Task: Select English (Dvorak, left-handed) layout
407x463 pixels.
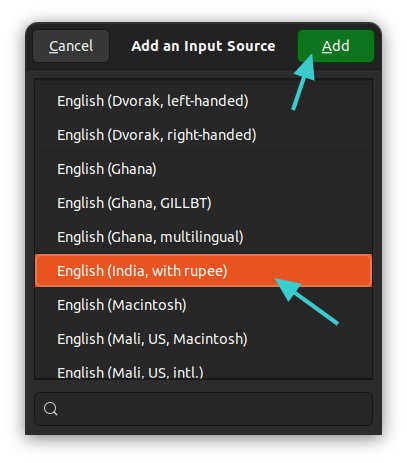Action: [203, 101]
